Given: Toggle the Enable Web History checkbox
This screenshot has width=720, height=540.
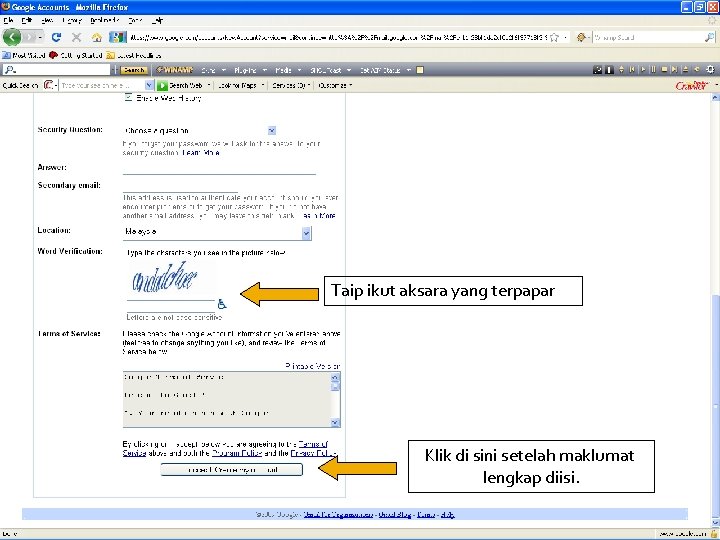Looking at the screenshot, I should tap(129, 97).
